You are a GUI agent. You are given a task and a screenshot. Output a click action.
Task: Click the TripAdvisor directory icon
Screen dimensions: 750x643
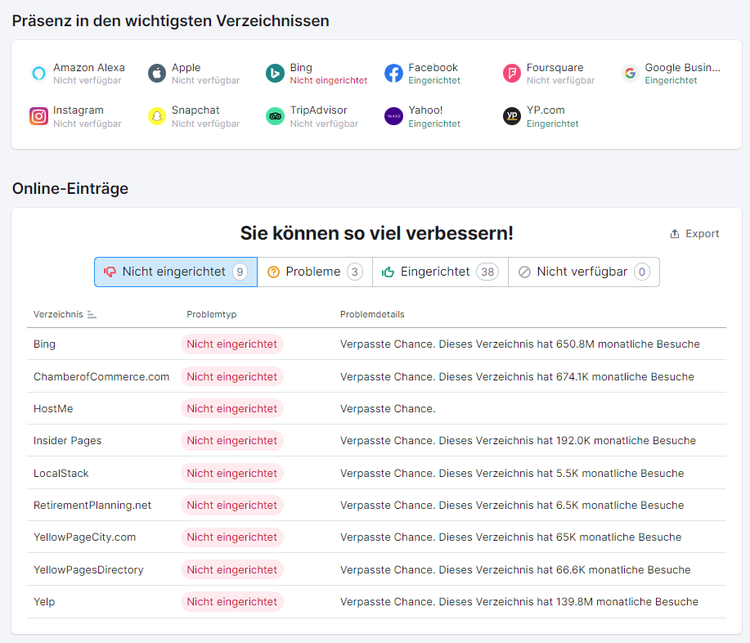[x=275, y=116]
